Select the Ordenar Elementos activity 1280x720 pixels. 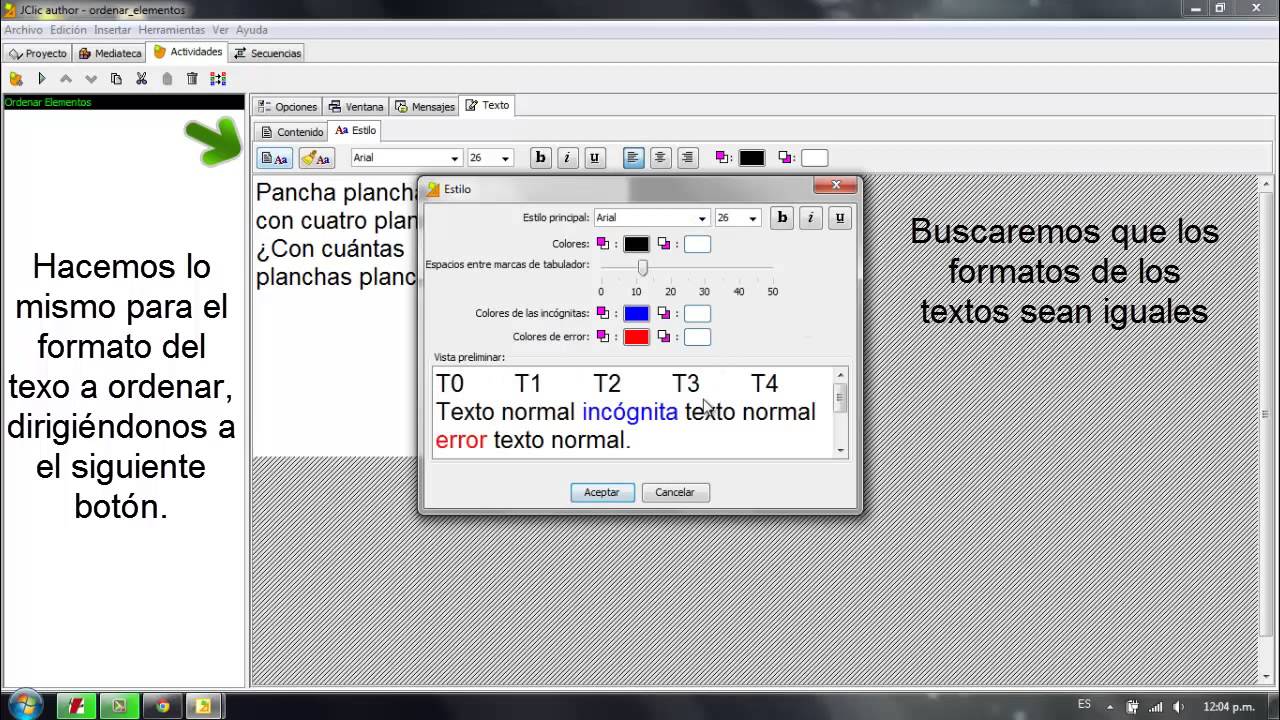(124, 102)
